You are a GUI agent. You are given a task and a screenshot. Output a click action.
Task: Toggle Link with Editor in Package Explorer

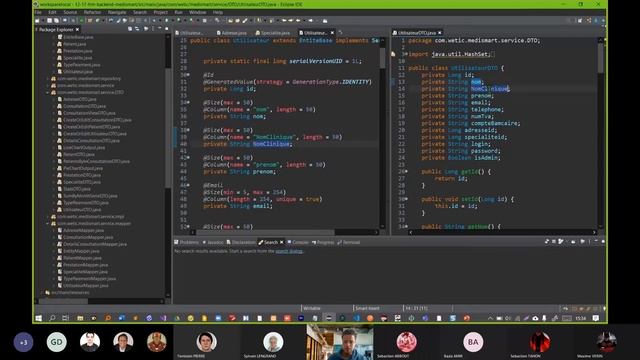(137, 29)
